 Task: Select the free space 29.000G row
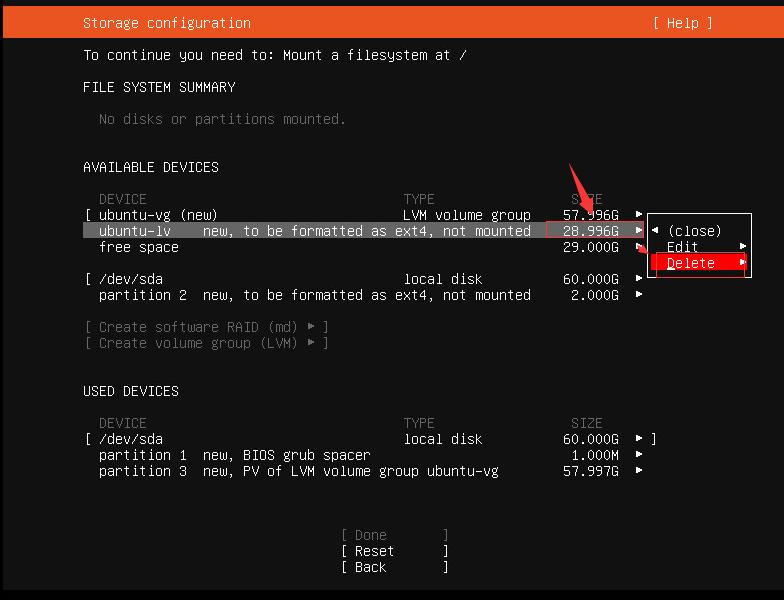click(x=139, y=247)
